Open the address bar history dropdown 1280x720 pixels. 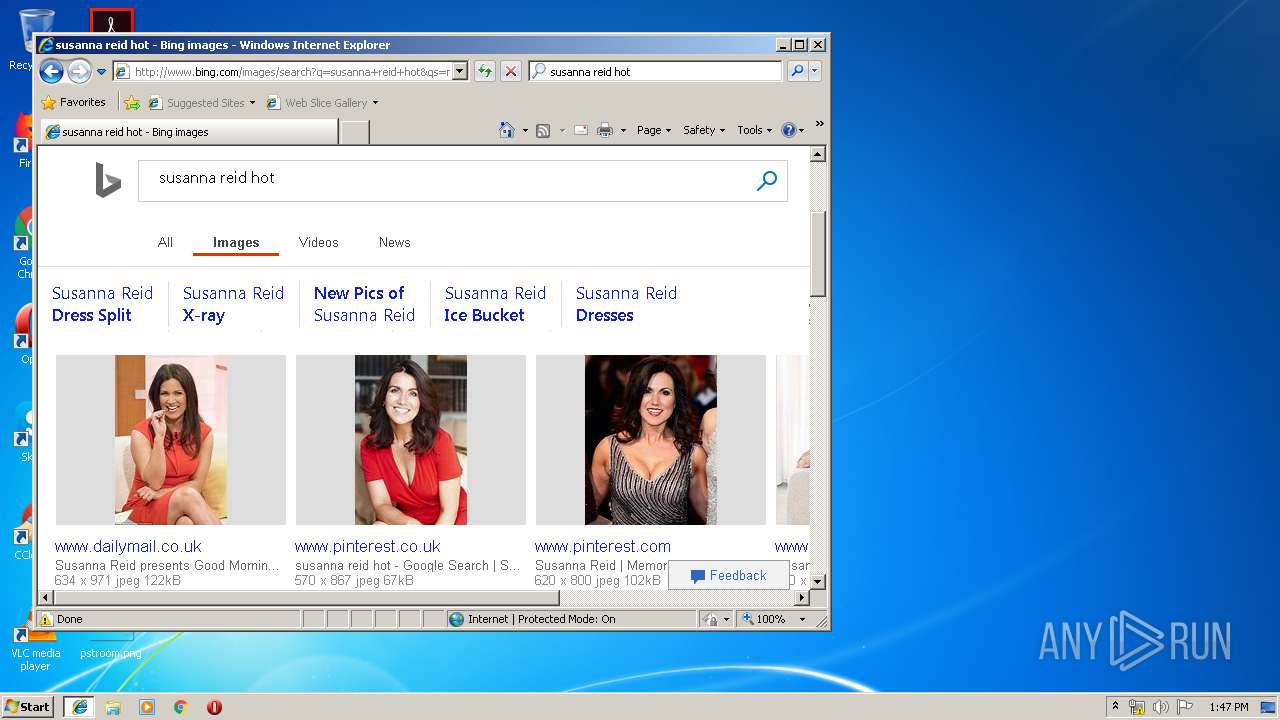point(460,71)
